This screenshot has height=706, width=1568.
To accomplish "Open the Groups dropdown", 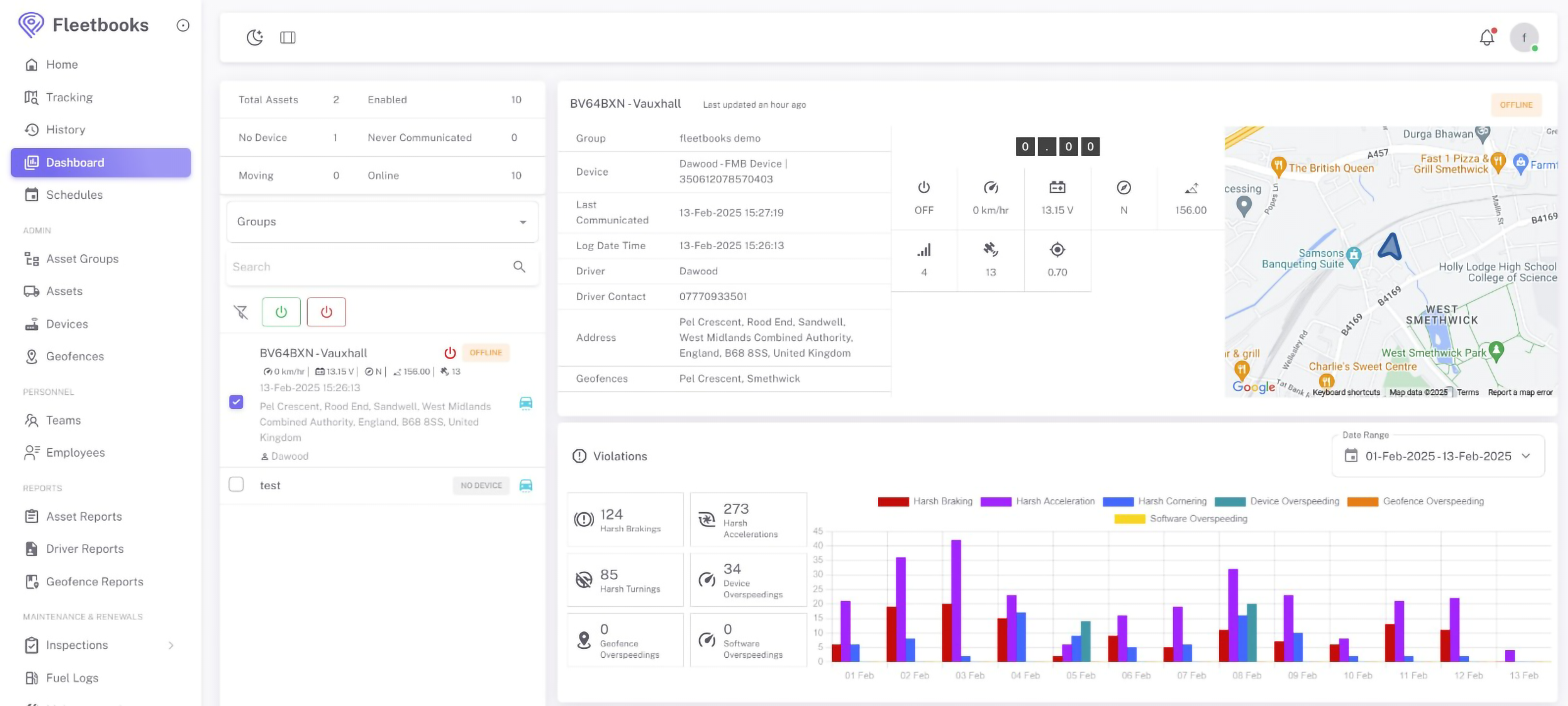I will tap(382, 222).
